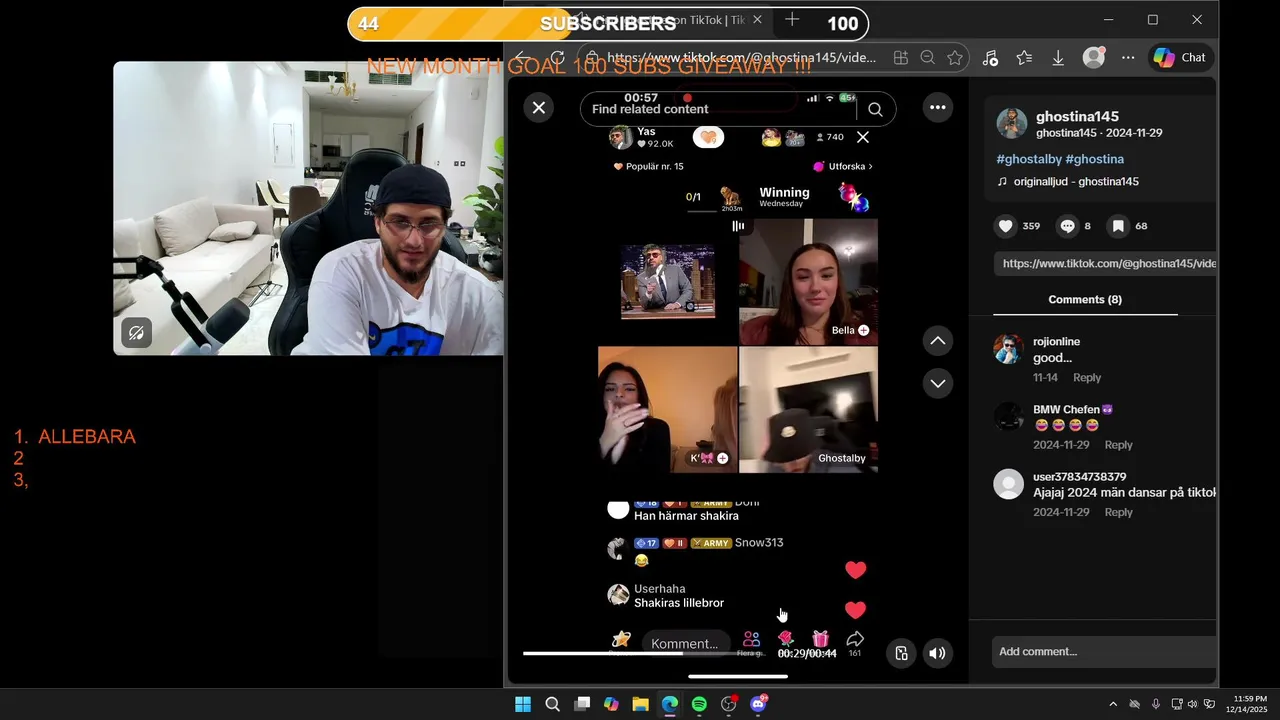The image size is (1280, 720).
Task: Focus the Find related content search field
Action: click(x=738, y=109)
